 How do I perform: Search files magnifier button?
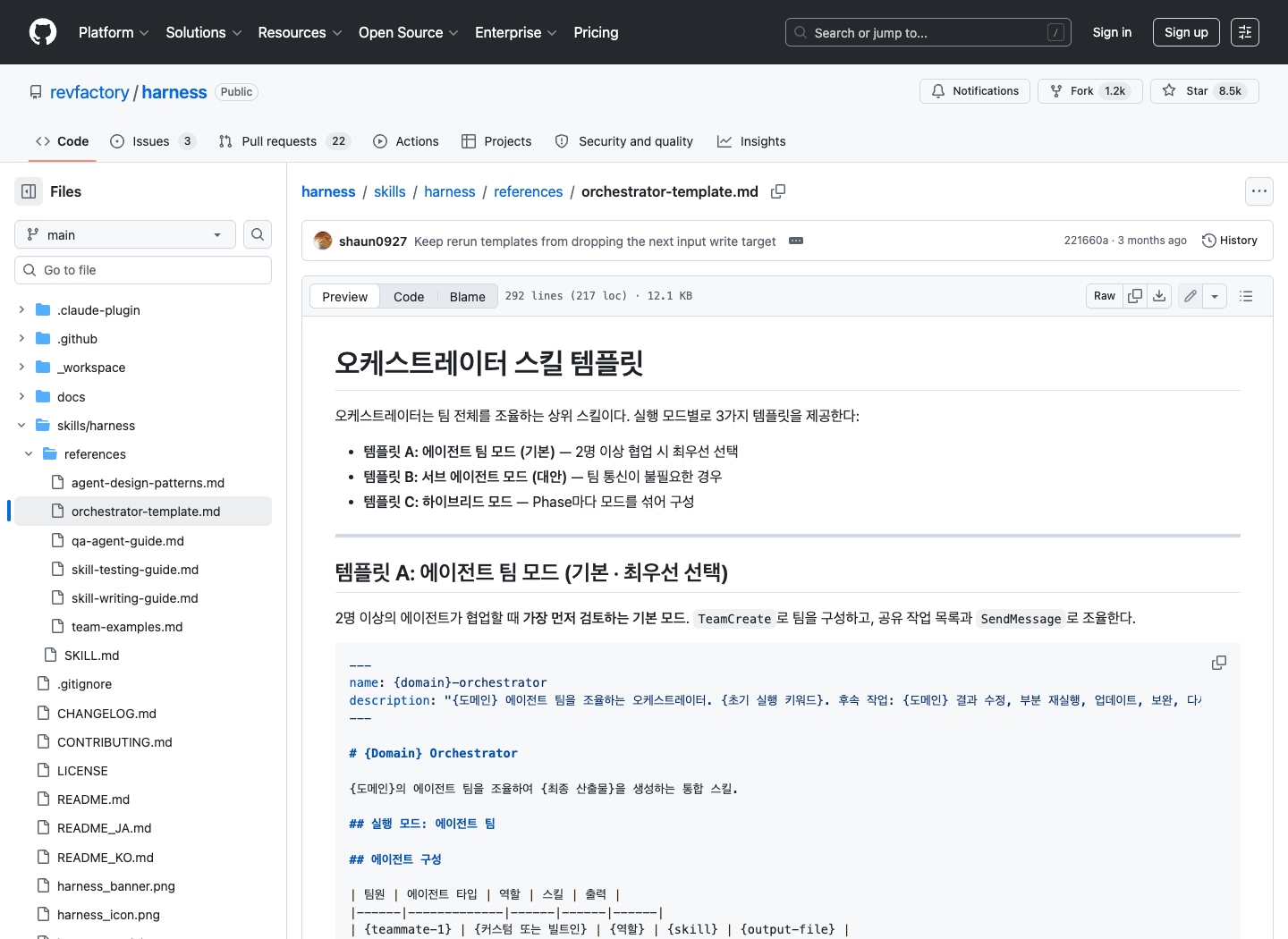258,234
